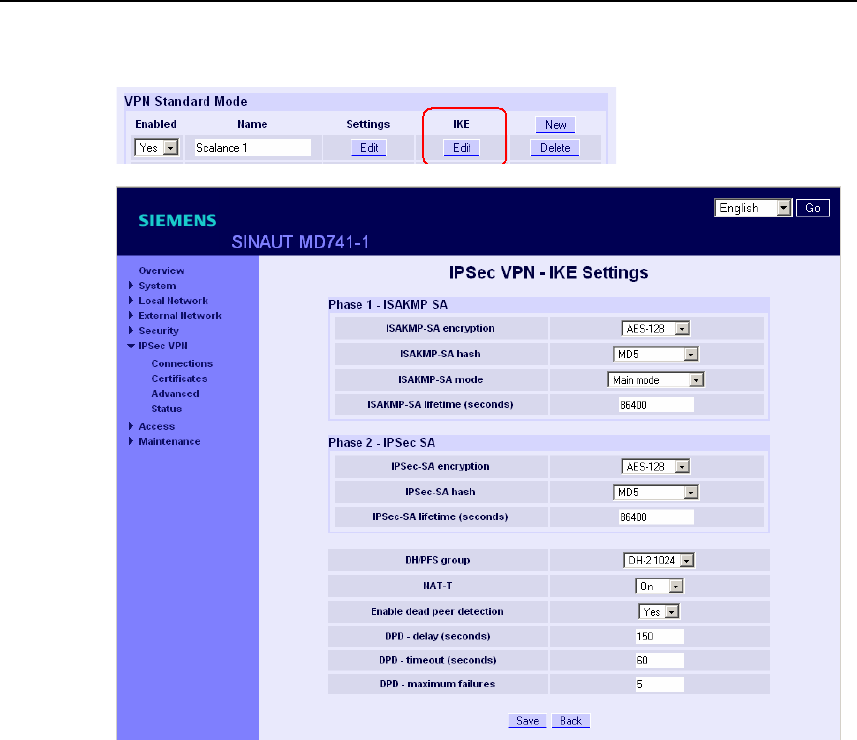The height and width of the screenshot is (740, 857).
Task: Click the Scalance 1 name field
Action: 253,148
